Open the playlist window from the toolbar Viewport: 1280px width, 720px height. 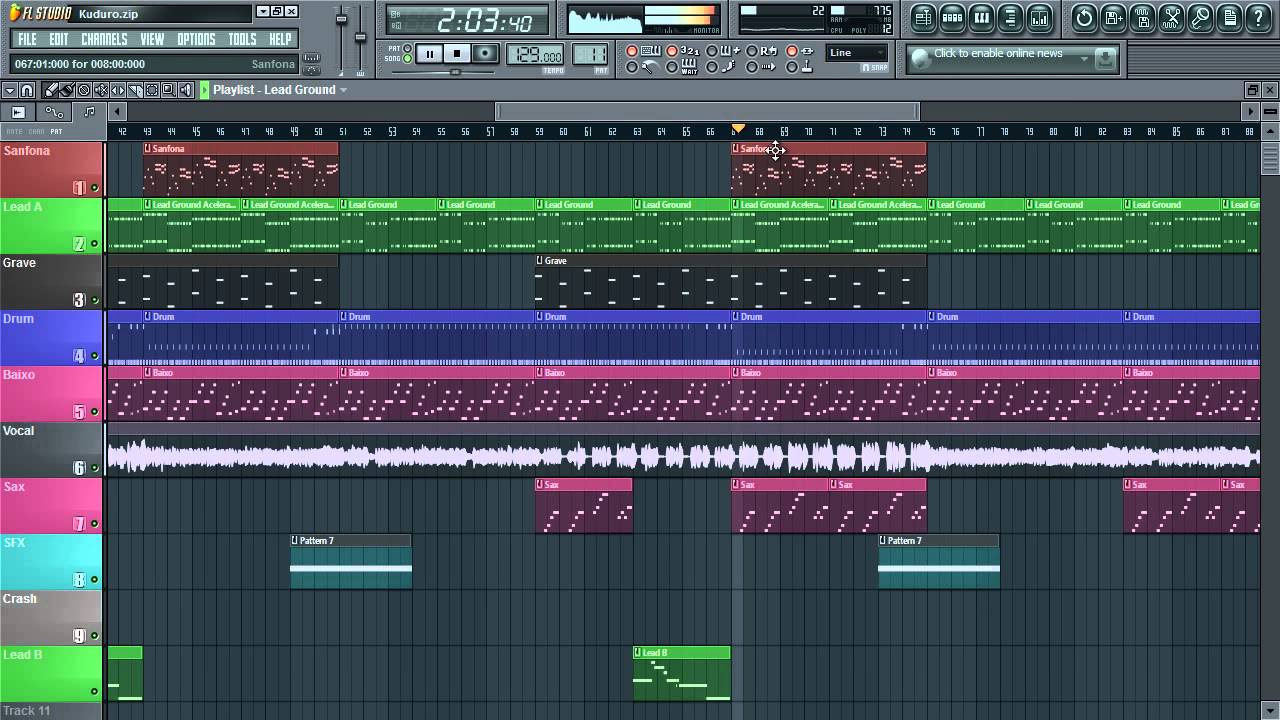tap(923, 17)
